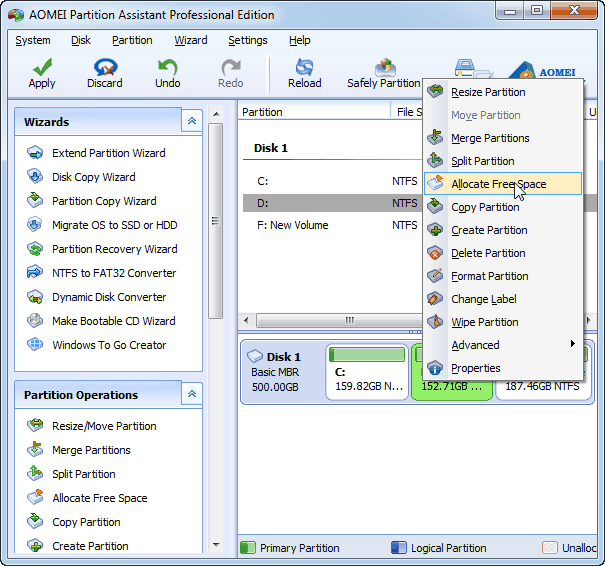Undo the last operation
The height and width of the screenshot is (566, 605).
pyautogui.click(x=167, y=68)
